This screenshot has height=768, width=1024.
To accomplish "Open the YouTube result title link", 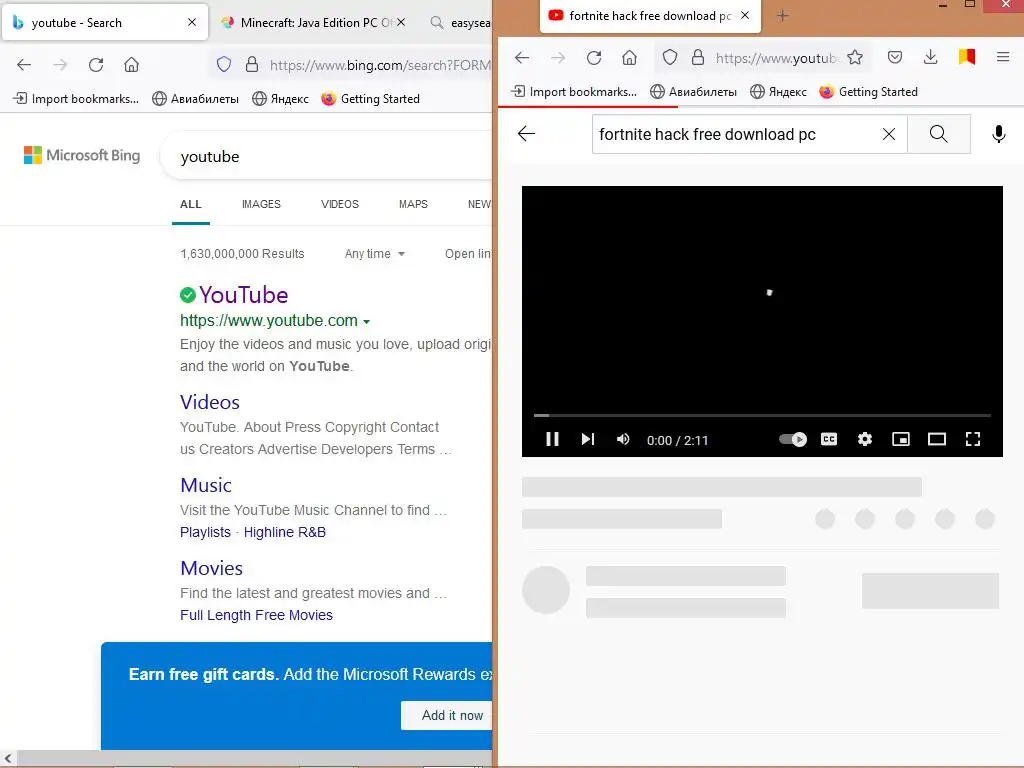I will point(243,295).
